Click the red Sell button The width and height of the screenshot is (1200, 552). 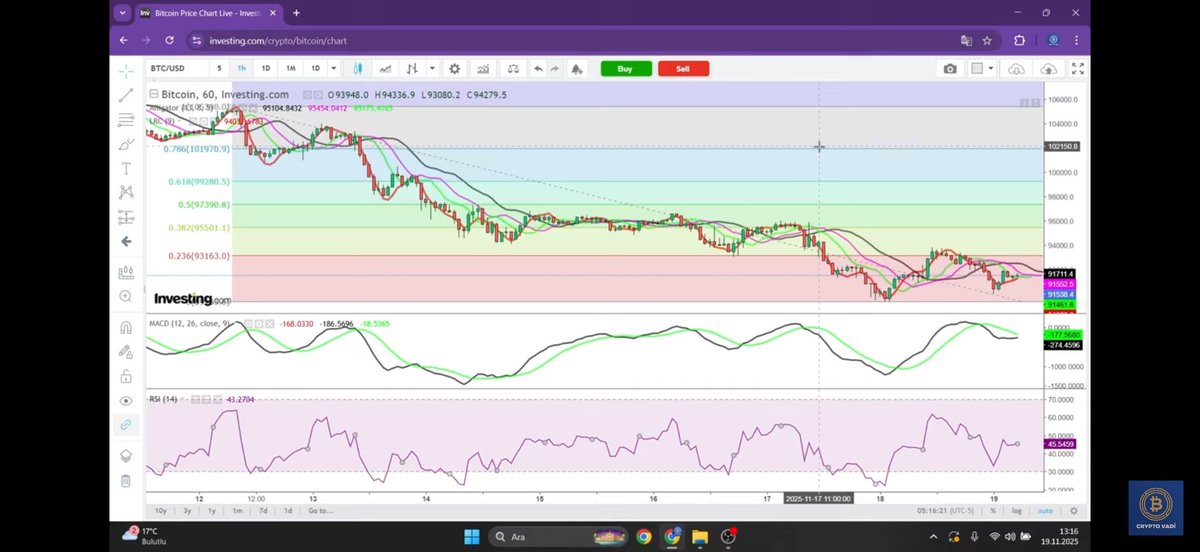point(683,68)
